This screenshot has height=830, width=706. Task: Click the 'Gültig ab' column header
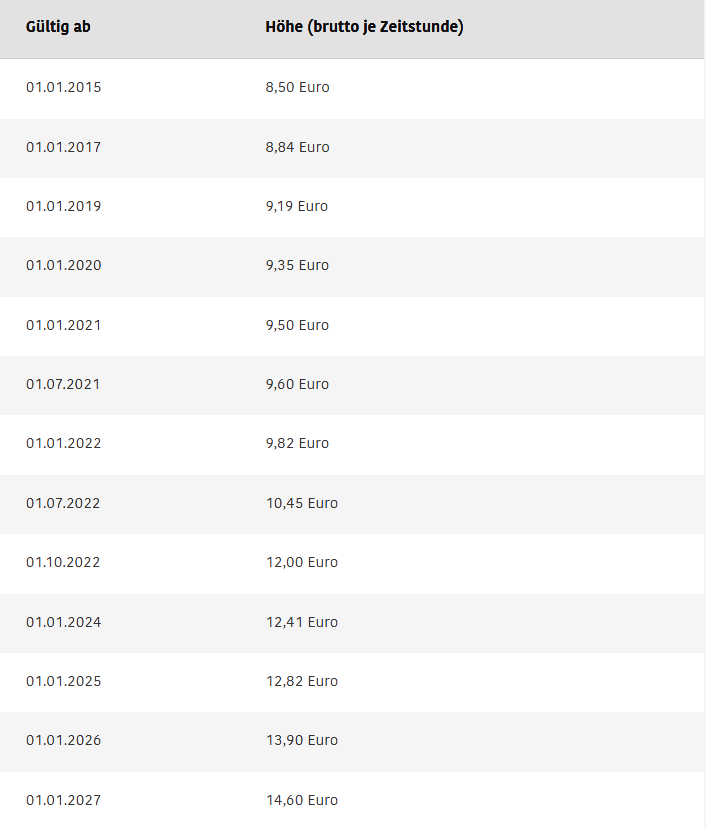(x=58, y=26)
